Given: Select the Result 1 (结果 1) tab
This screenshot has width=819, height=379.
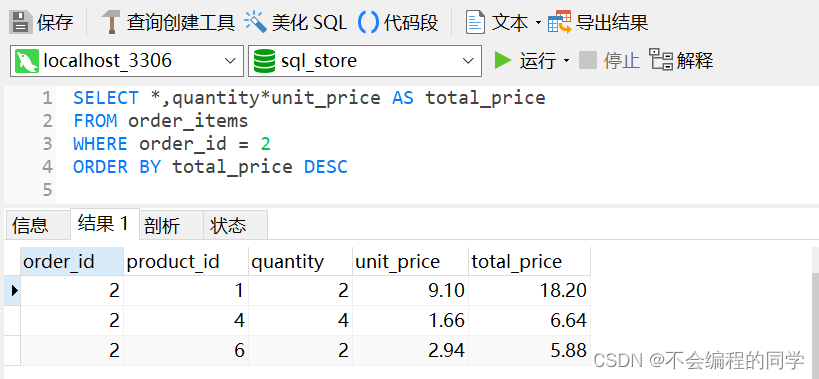Looking at the screenshot, I should pyautogui.click(x=104, y=224).
